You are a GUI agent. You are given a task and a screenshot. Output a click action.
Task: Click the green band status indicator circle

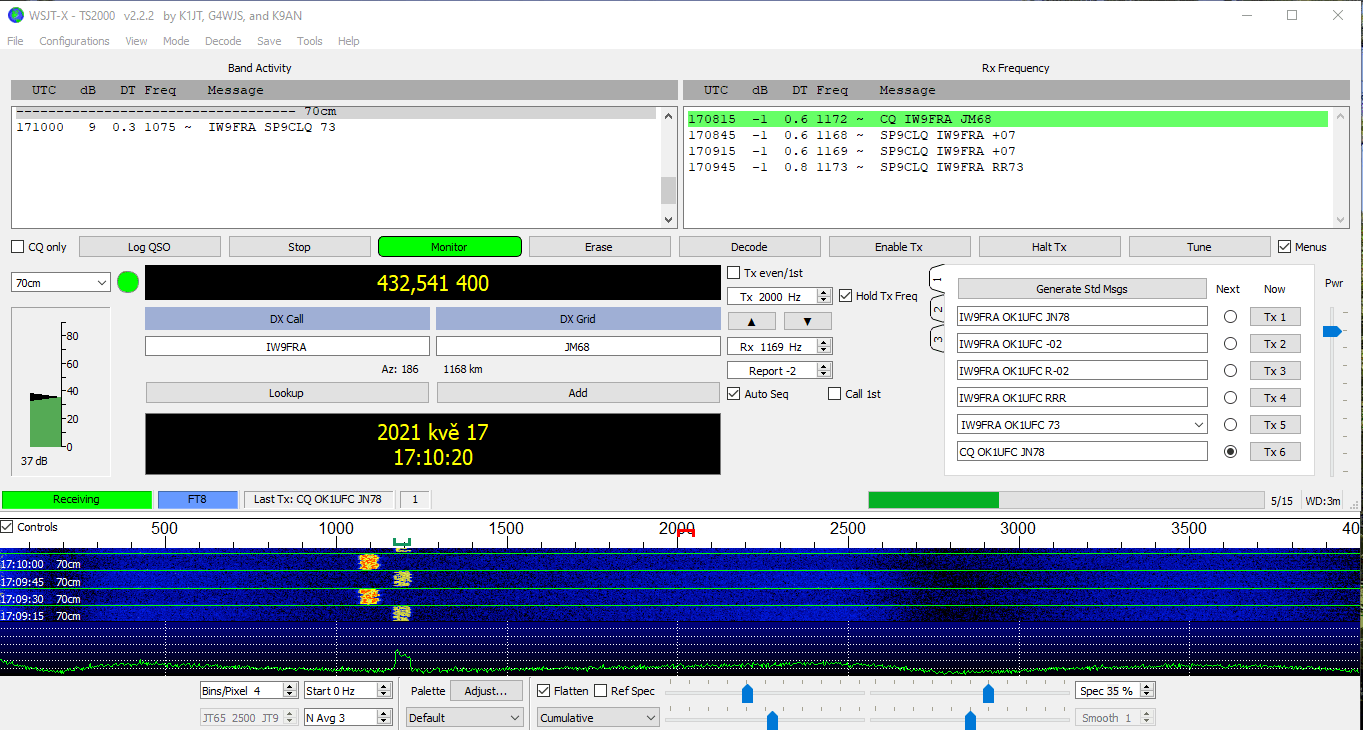pyautogui.click(x=128, y=283)
